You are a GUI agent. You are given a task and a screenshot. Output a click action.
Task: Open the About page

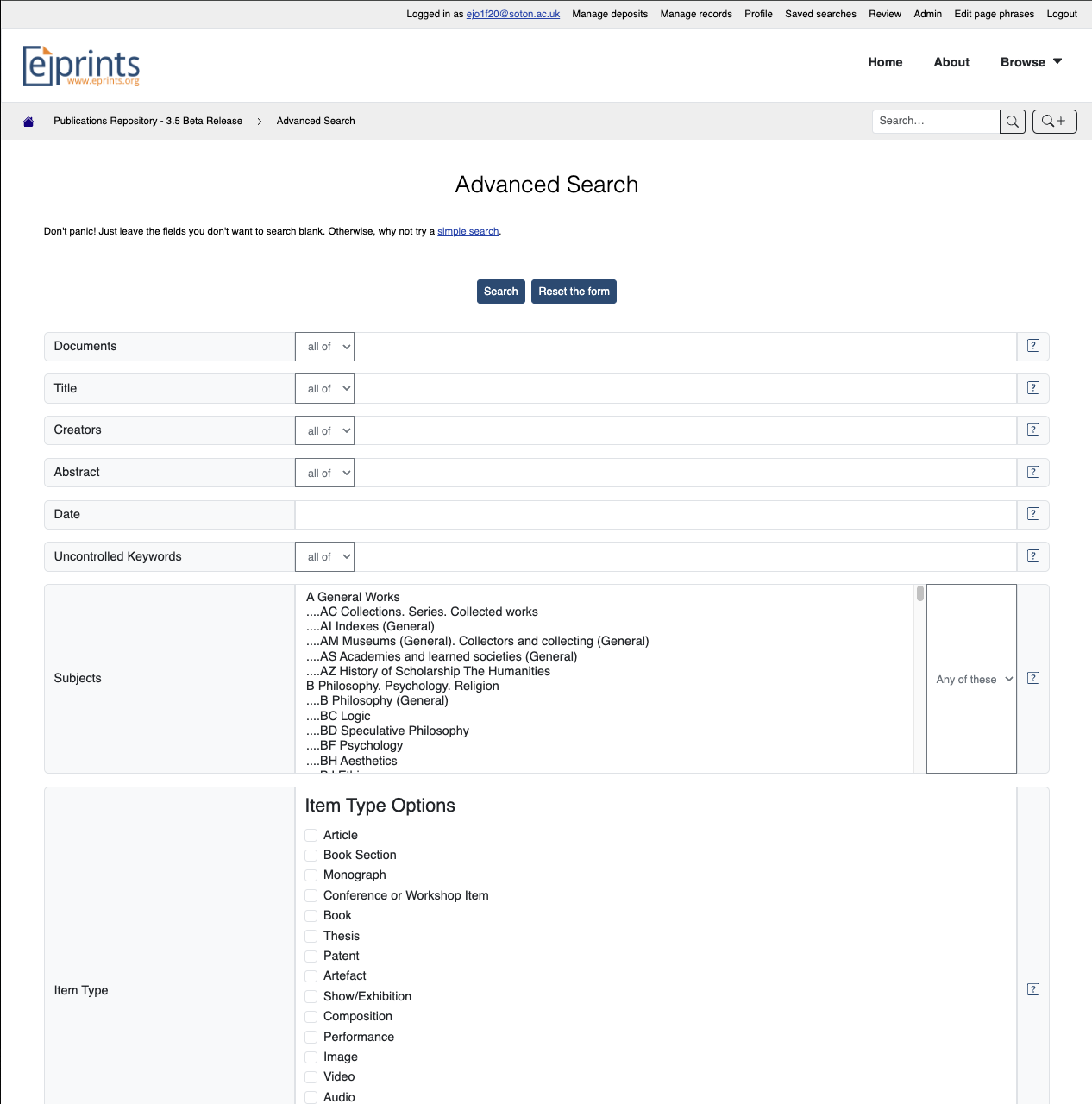[951, 62]
